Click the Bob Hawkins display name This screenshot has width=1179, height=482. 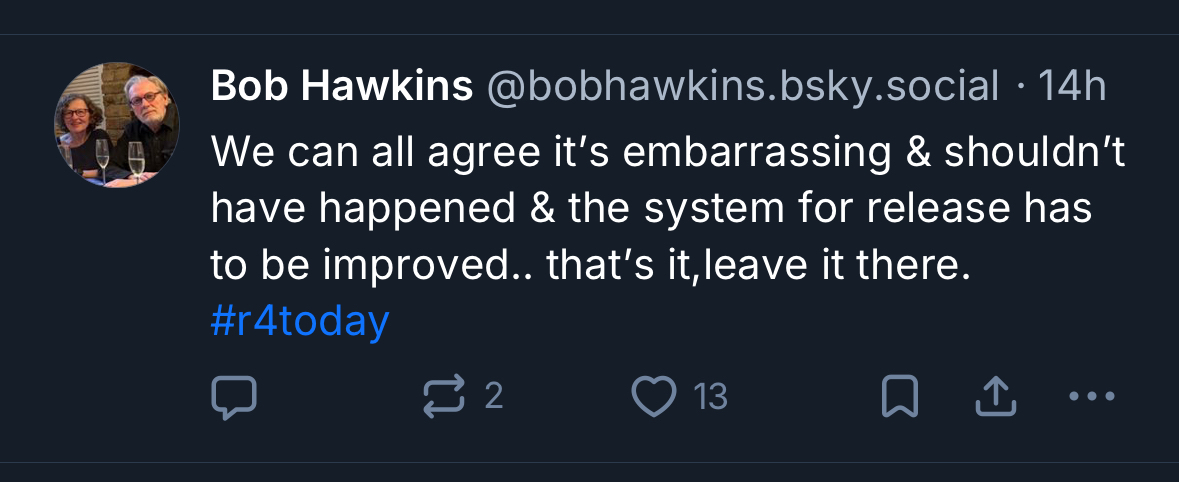(342, 88)
